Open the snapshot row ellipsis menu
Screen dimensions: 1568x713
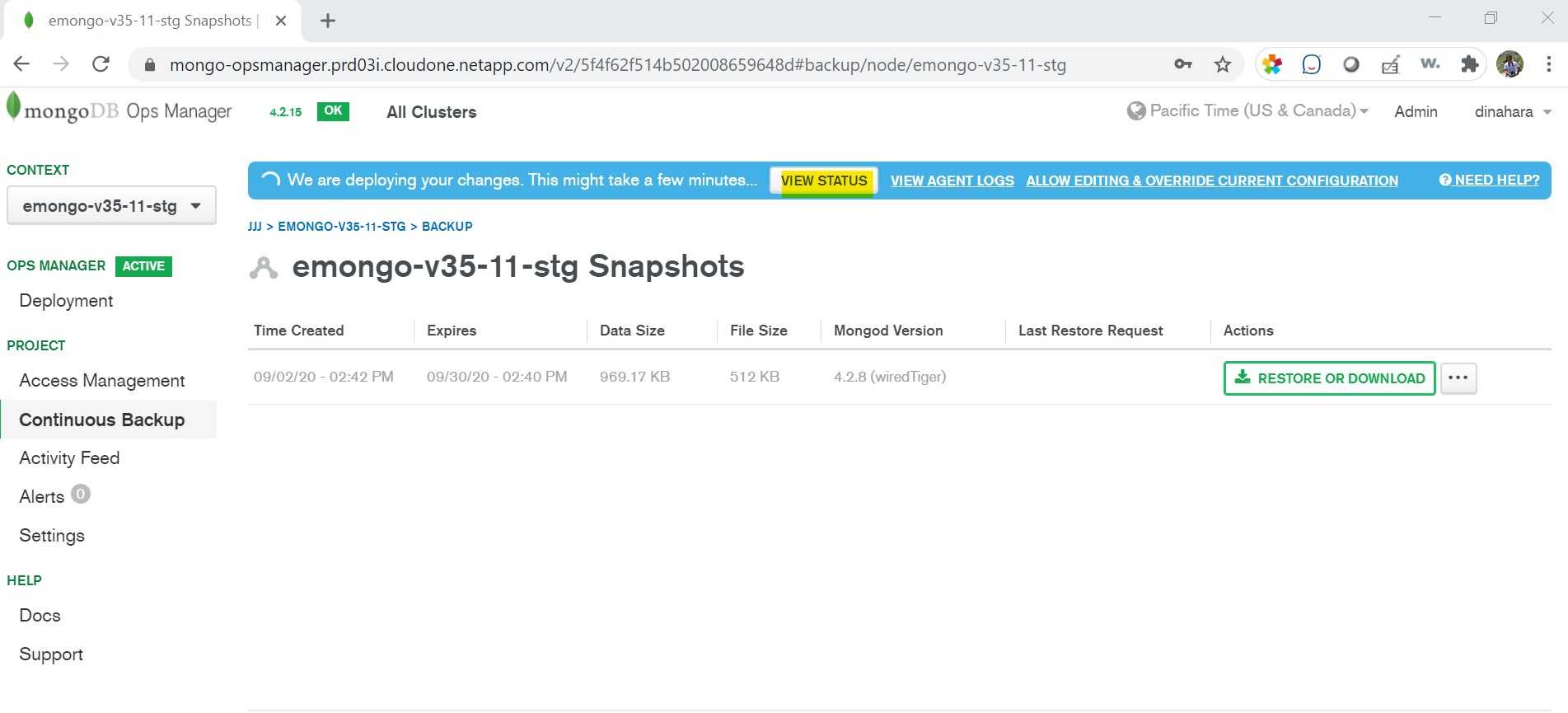point(1458,378)
